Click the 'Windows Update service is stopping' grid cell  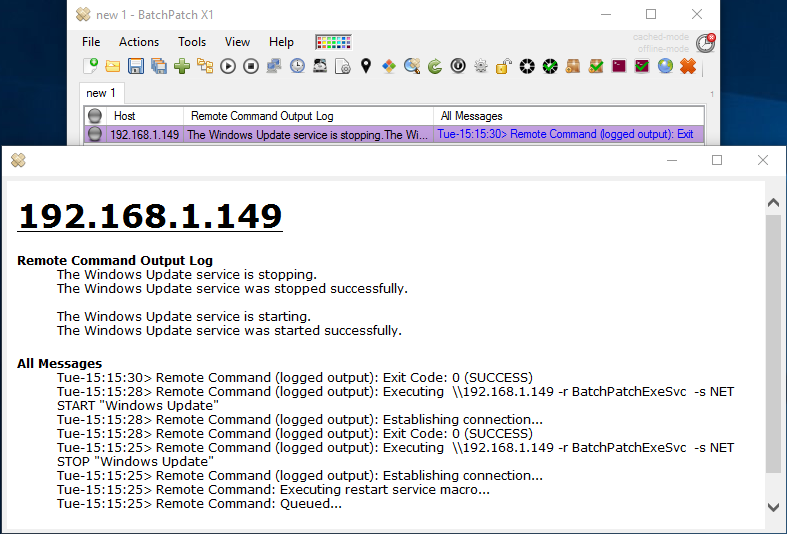308,135
